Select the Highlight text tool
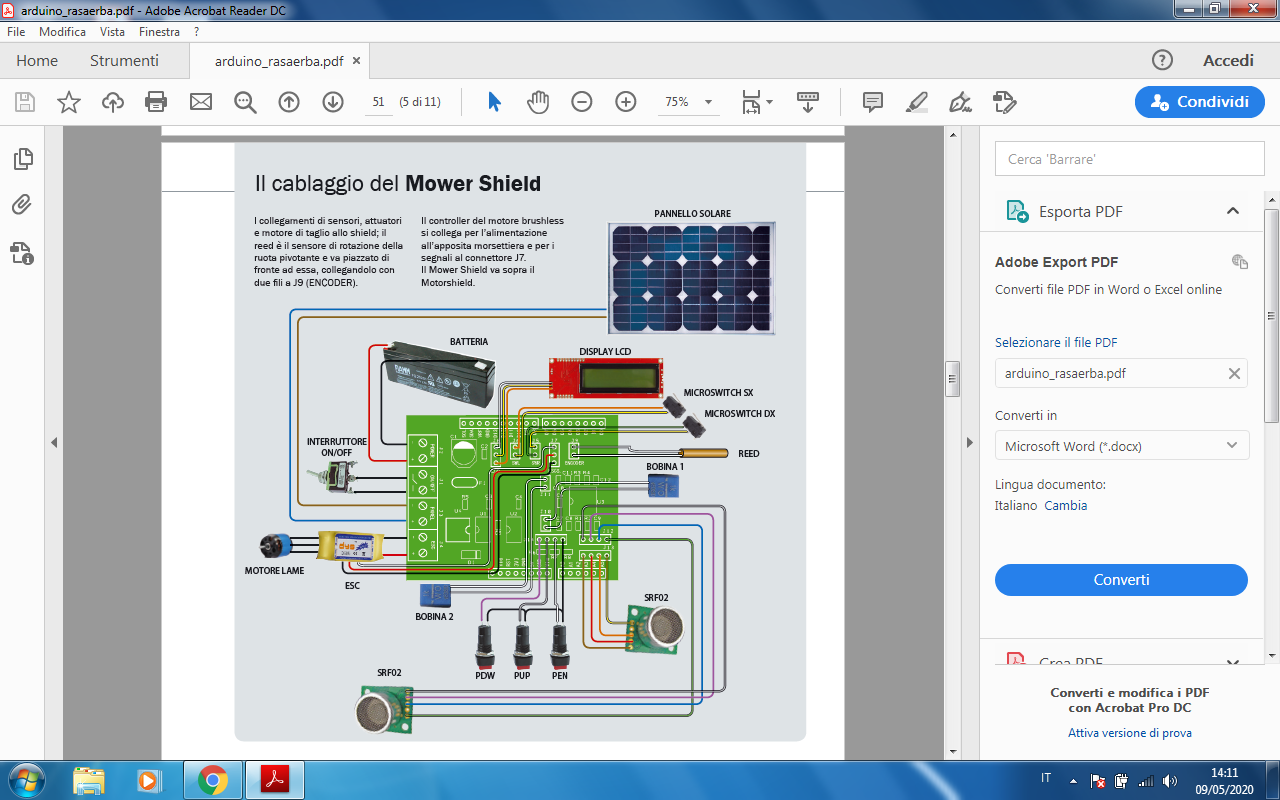The height and width of the screenshot is (800, 1280). coord(916,102)
